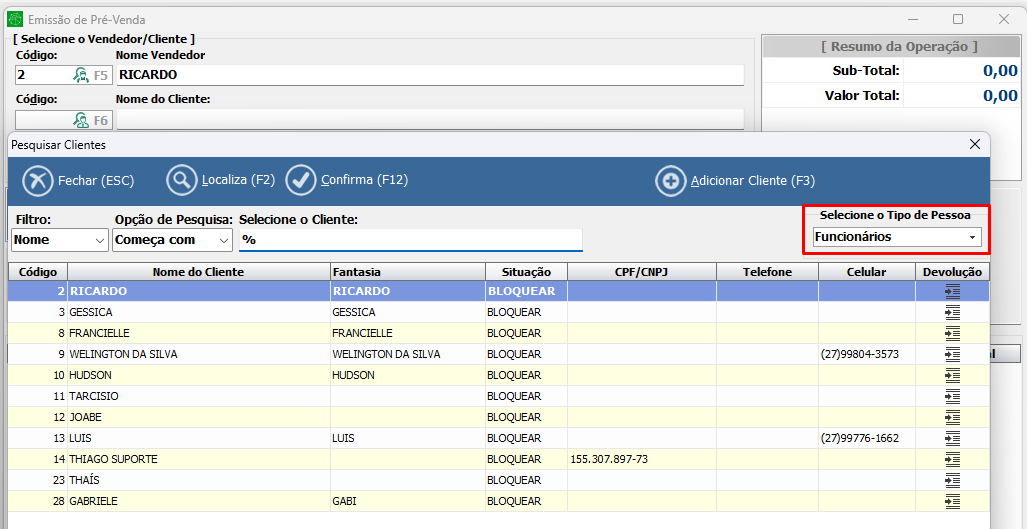This screenshot has width=1027, height=529.
Task: Open client search icon next to F6
Action: click(x=81, y=120)
